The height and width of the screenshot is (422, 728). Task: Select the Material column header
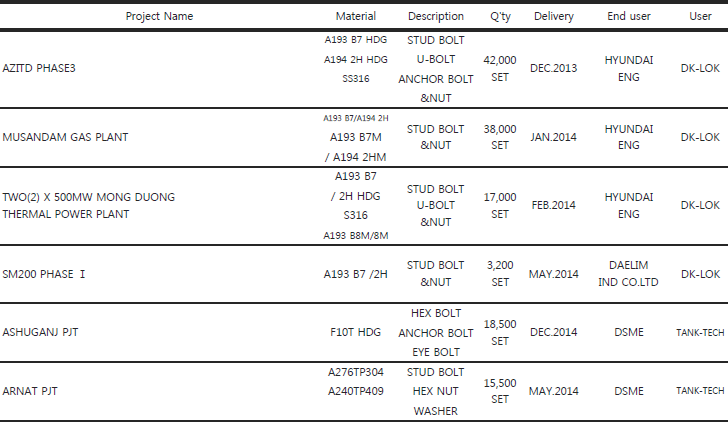point(356,16)
